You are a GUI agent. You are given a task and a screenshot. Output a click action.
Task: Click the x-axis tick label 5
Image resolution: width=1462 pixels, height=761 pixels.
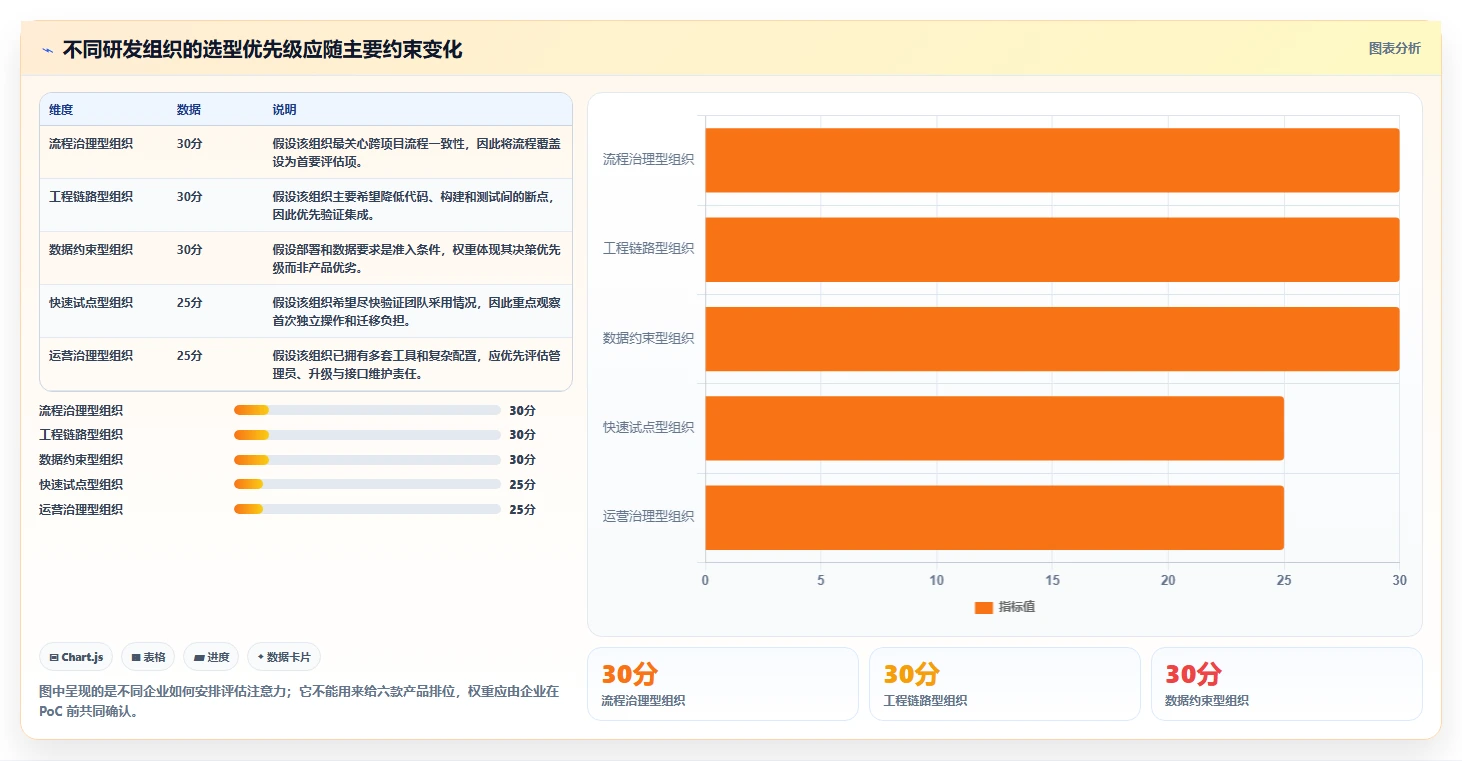(x=821, y=580)
